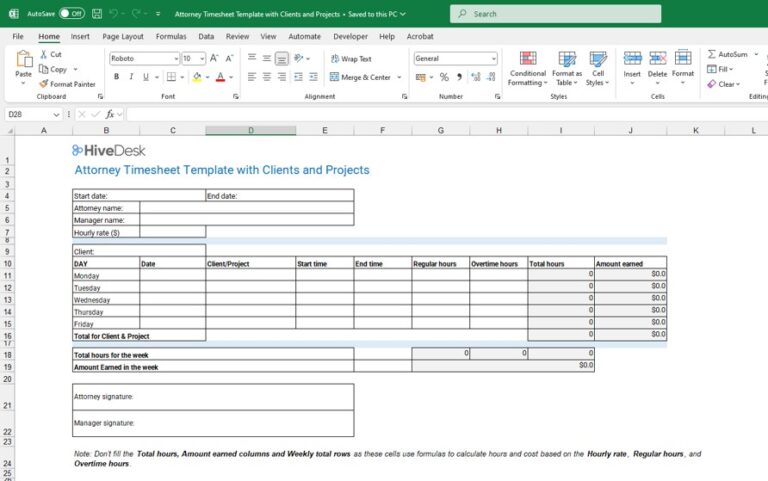Open the Insert Function fx icon
The height and width of the screenshot is (481, 768).
pyautogui.click(x=110, y=114)
